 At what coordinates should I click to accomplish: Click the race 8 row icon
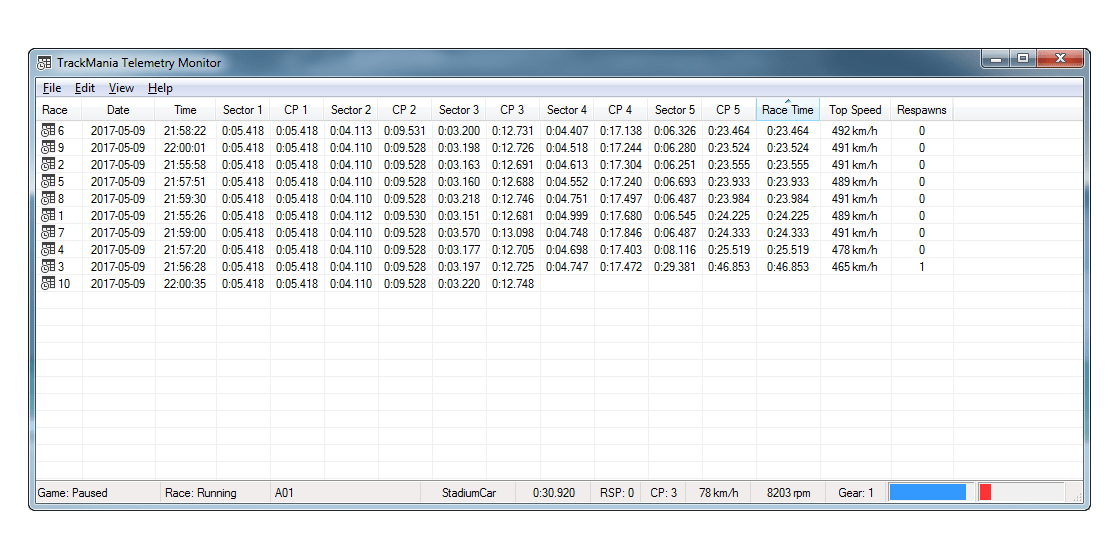[48, 199]
